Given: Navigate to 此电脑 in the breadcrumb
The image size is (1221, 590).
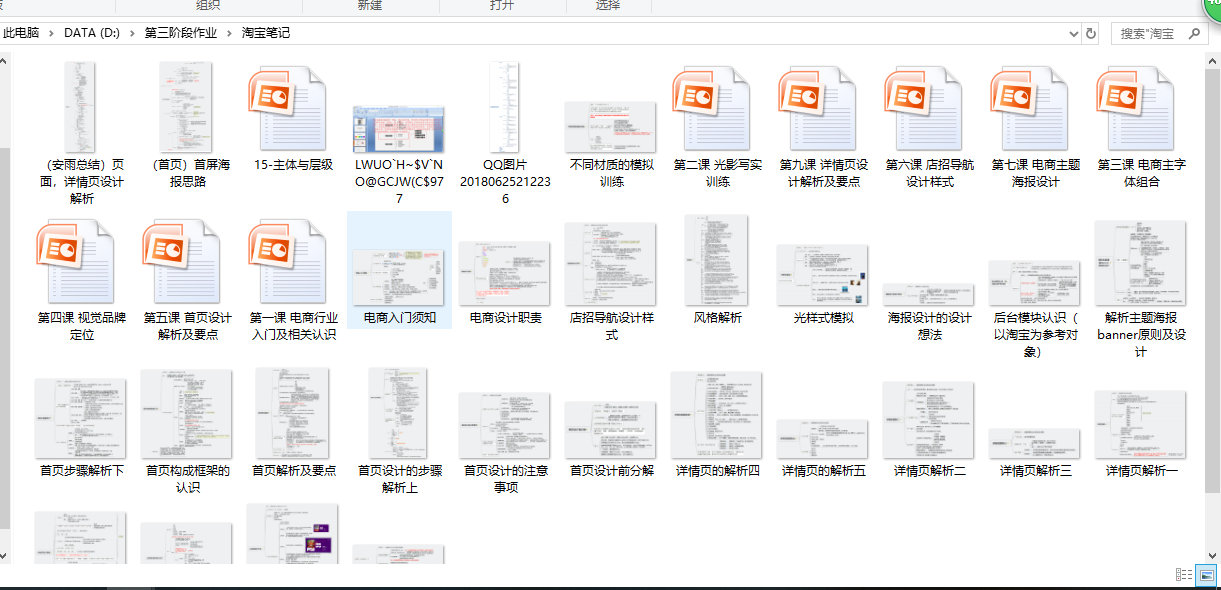Looking at the screenshot, I should [x=21, y=33].
